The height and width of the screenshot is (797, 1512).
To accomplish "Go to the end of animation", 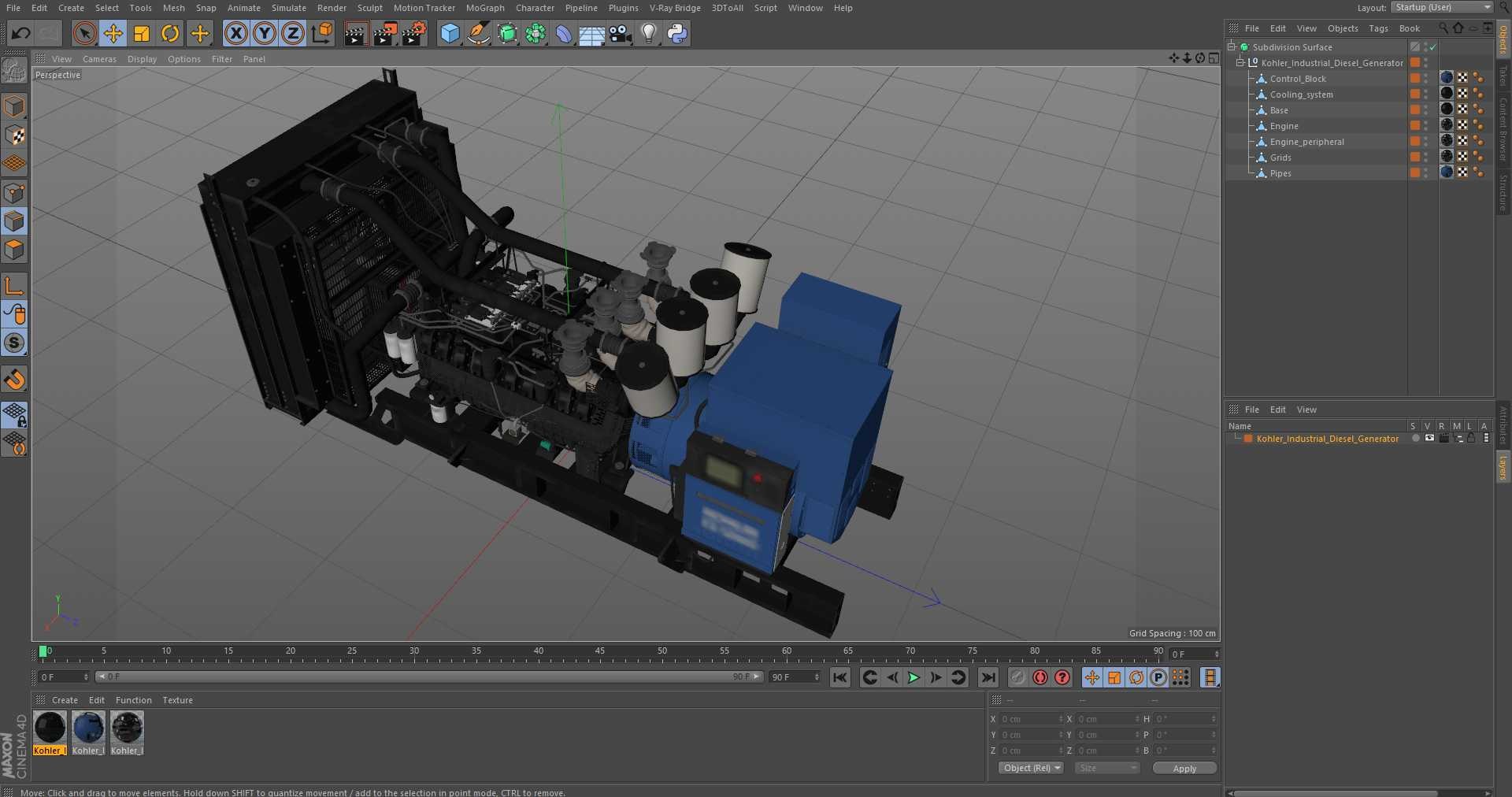I will pyautogui.click(x=988, y=677).
